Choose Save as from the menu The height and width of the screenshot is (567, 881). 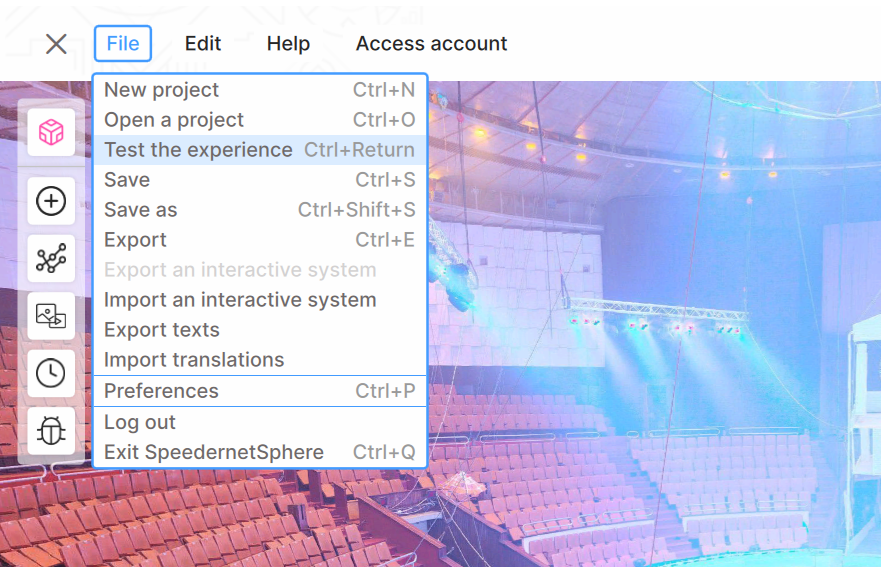click(x=140, y=210)
